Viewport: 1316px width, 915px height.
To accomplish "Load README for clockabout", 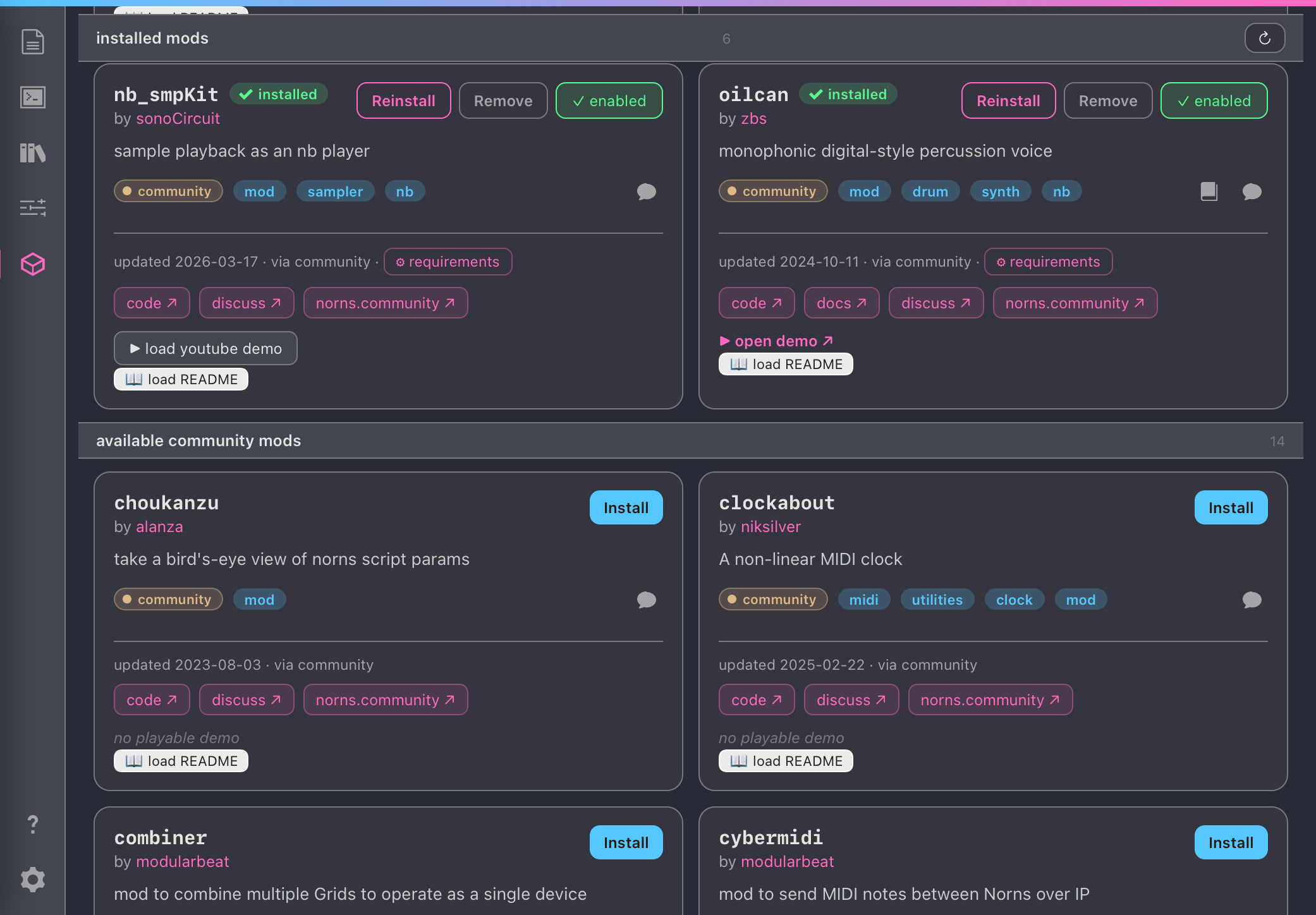I will (x=786, y=761).
